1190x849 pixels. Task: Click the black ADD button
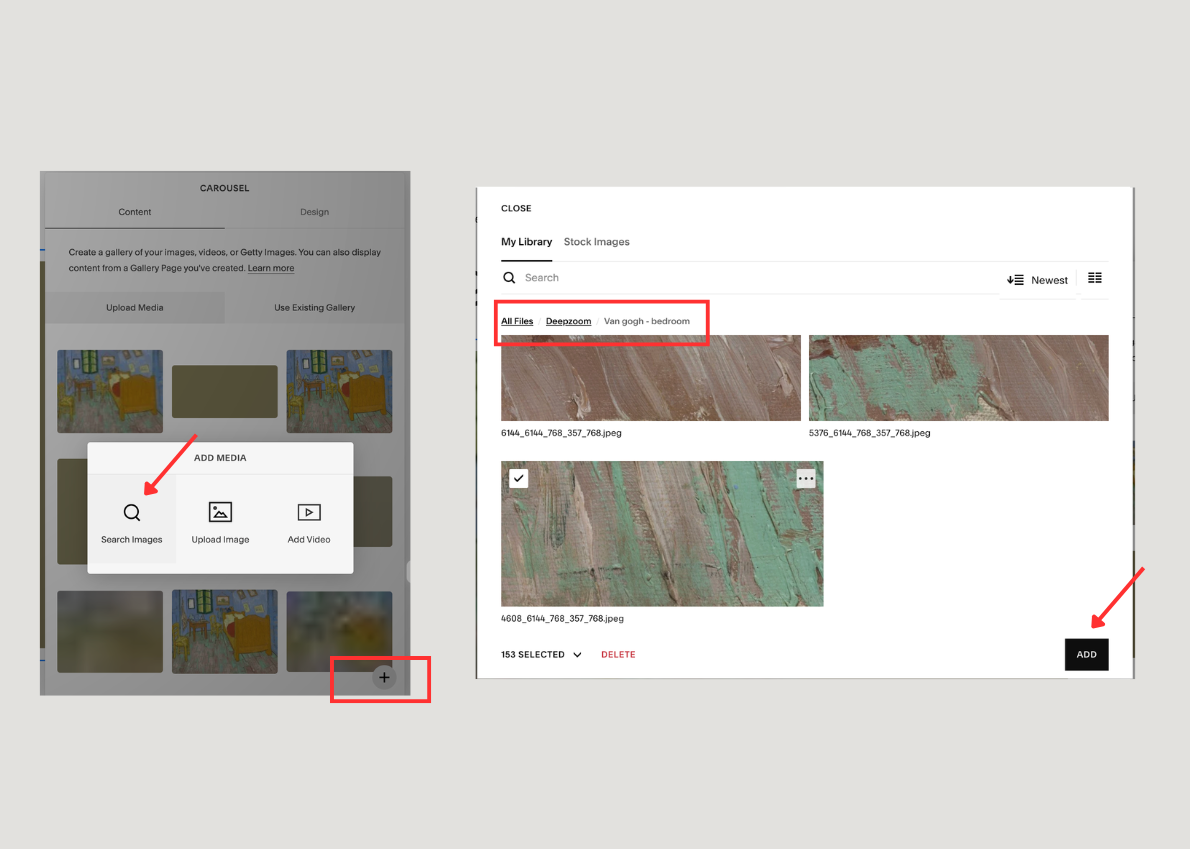click(x=1086, y=655)
